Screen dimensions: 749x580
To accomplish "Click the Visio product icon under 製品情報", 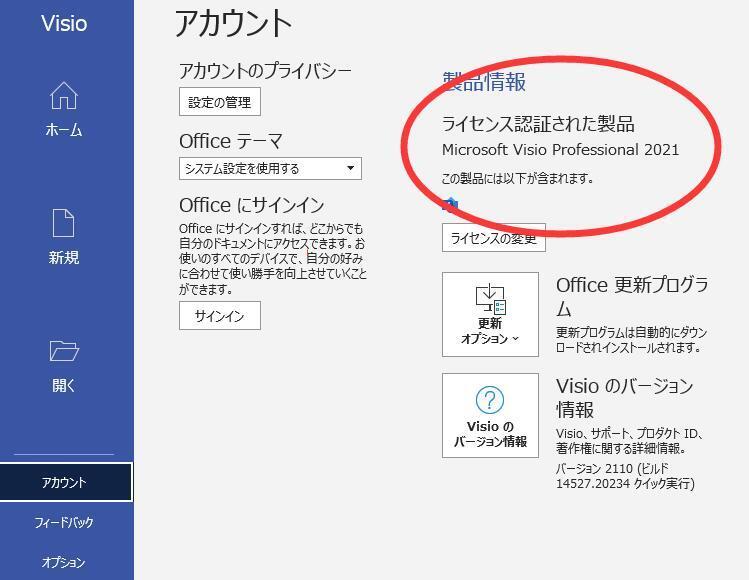I will (449, 204).
